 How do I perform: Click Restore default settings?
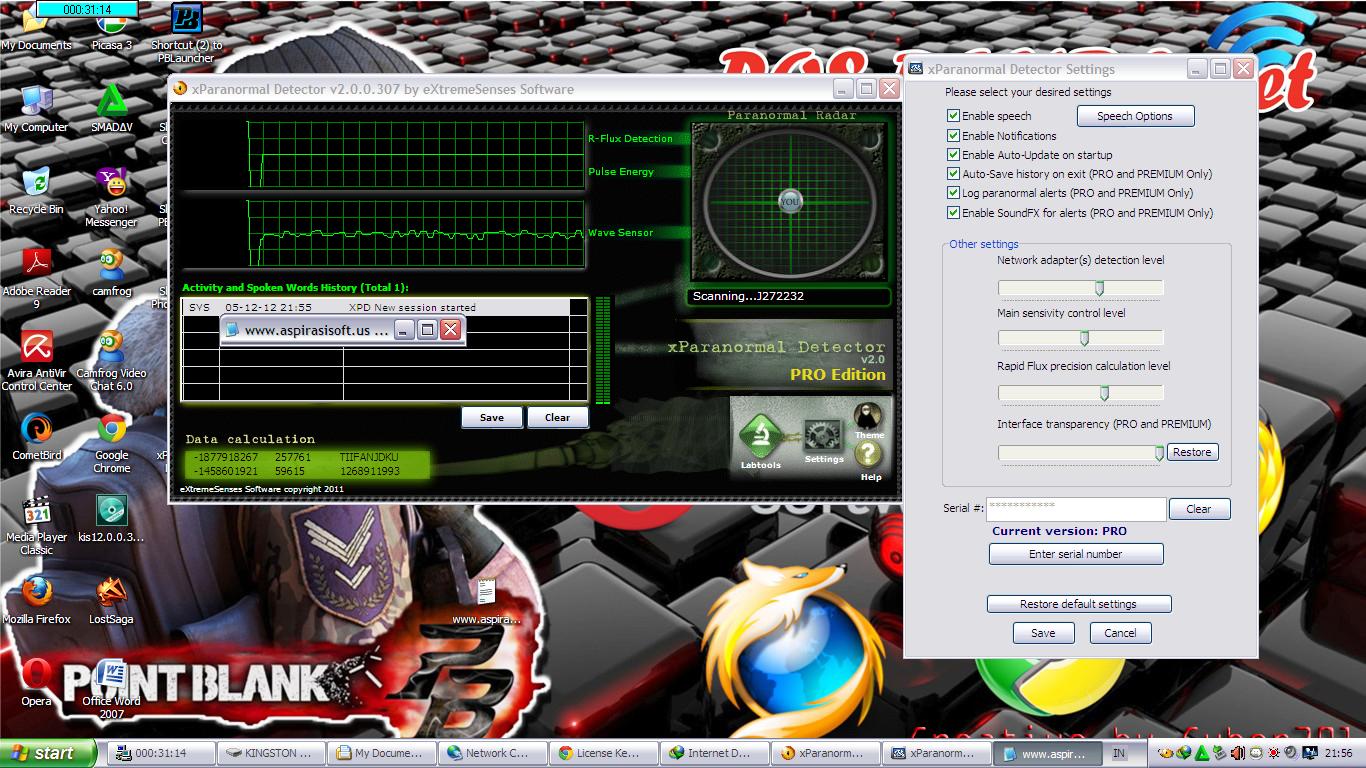1078,604
